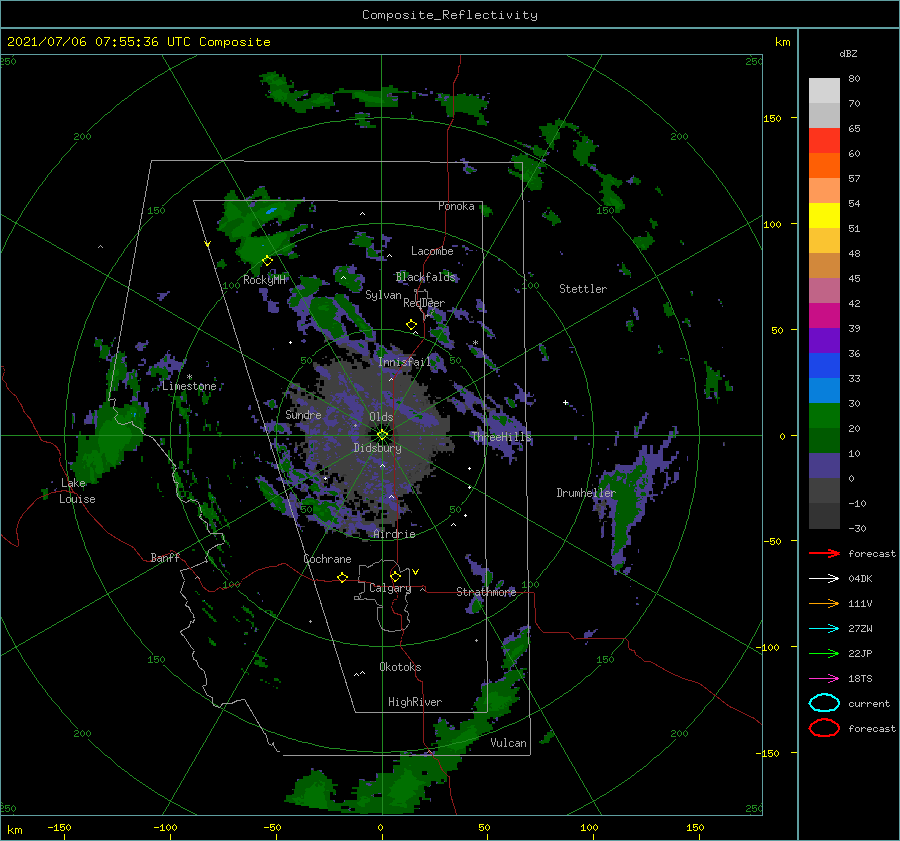Click the red forecast ellipse legend icon

824,728
